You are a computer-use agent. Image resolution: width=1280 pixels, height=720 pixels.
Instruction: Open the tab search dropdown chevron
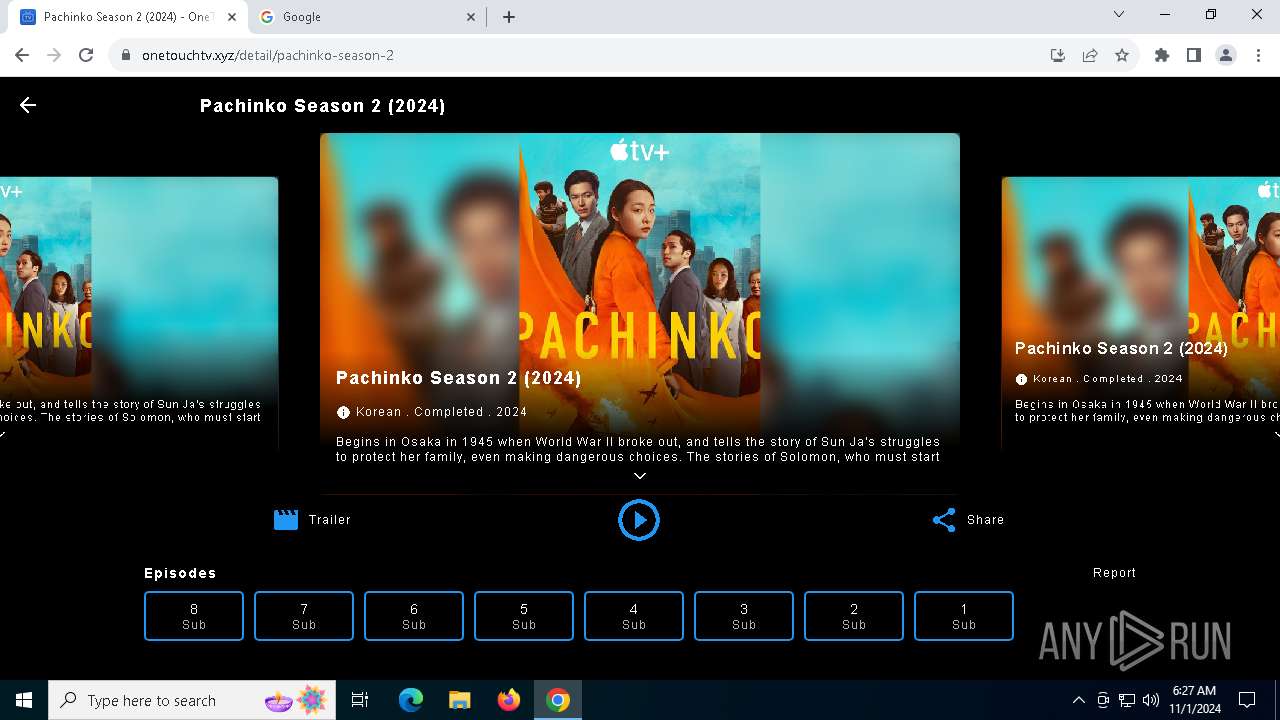[x=1119, y=15]
